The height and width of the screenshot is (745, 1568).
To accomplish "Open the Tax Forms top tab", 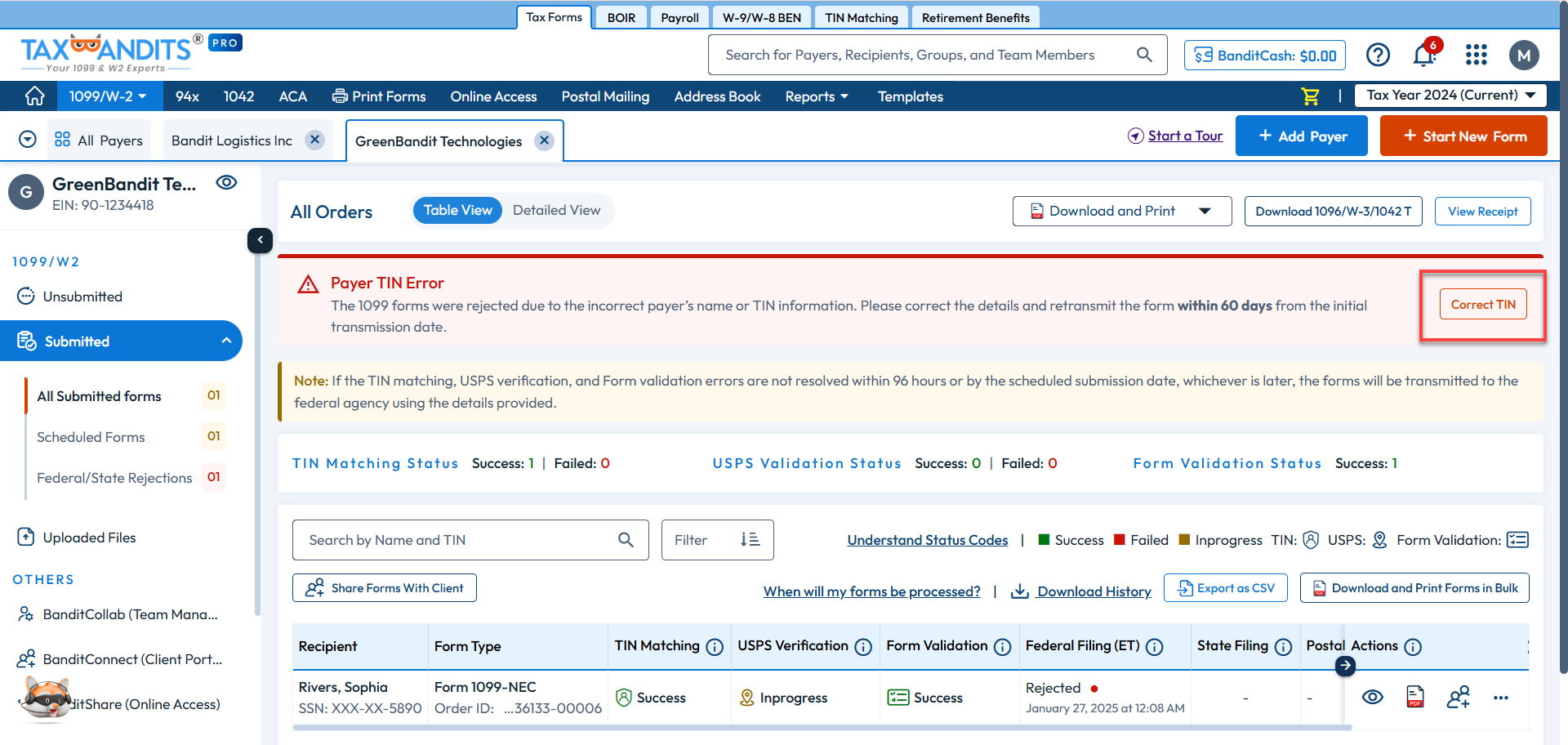I will (x=554, y=17).
